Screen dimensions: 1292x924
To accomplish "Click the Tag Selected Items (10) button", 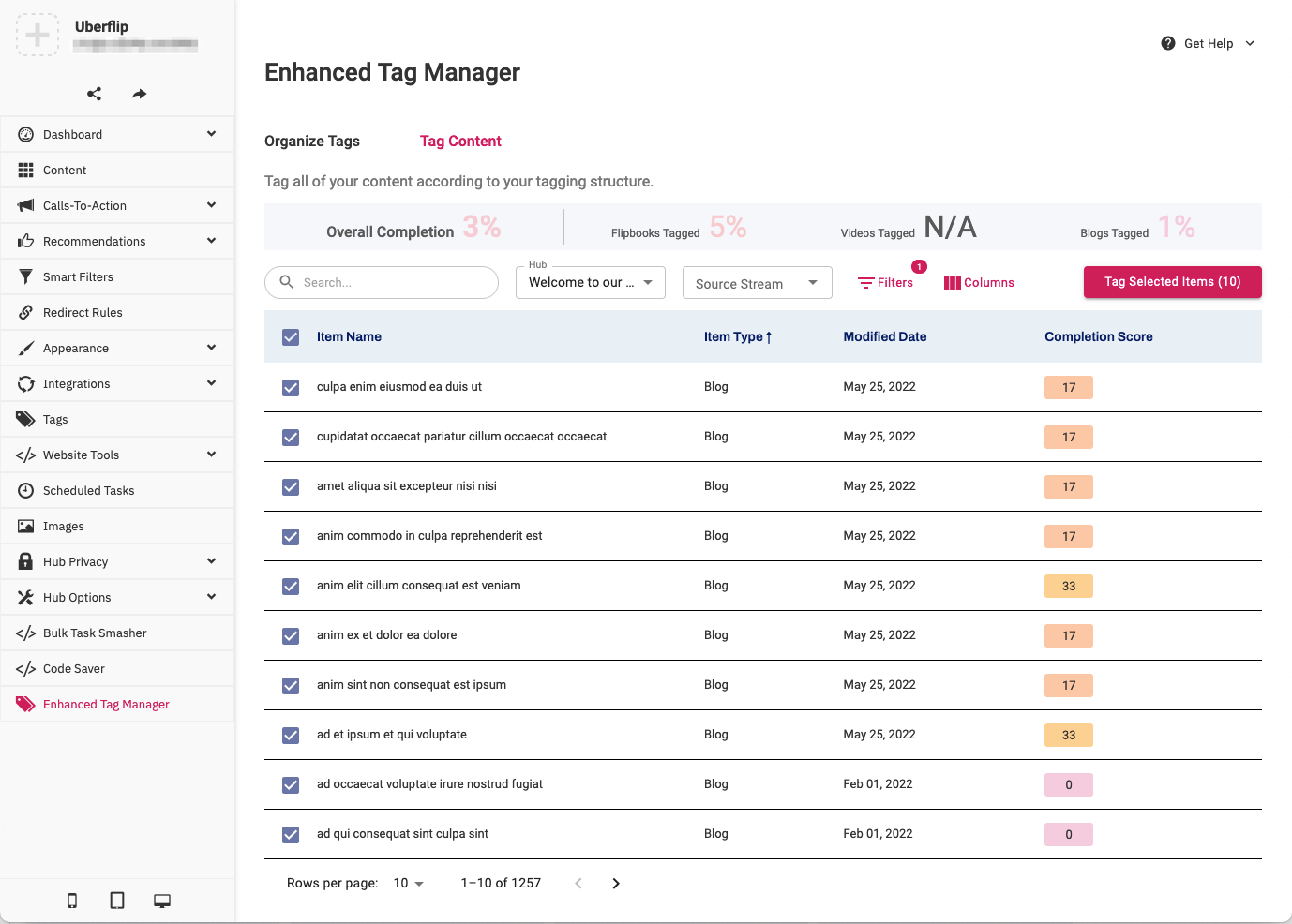I will pos(1172,282).
